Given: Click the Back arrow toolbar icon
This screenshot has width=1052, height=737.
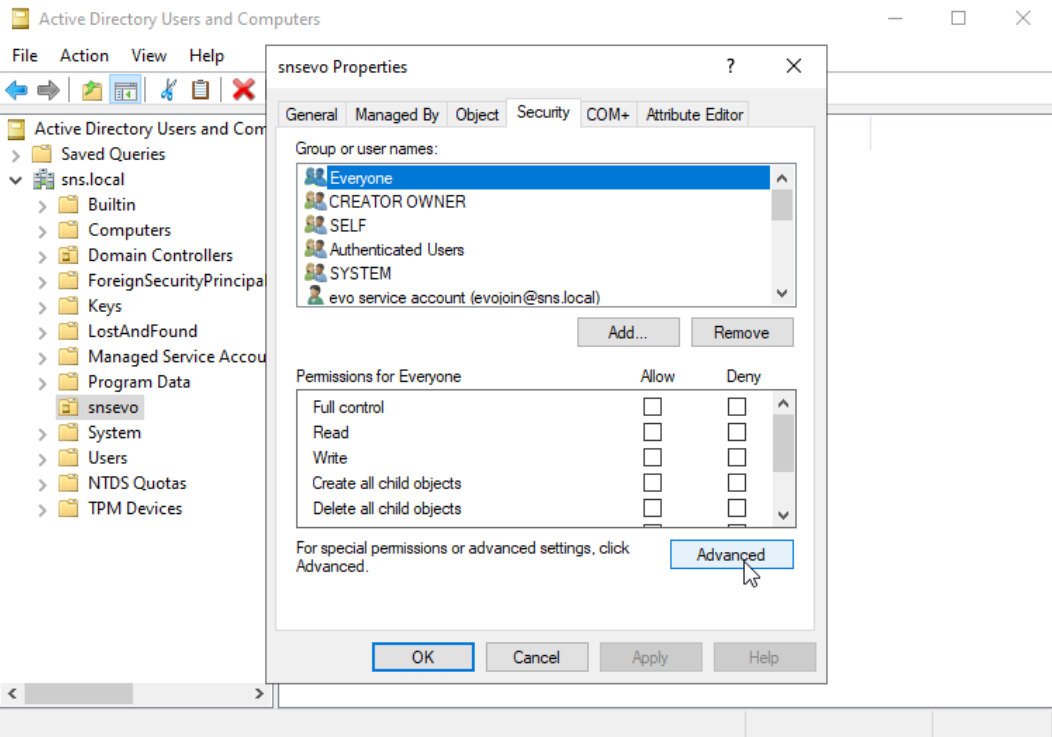Looking at the screenshot, I should [16, 89].
